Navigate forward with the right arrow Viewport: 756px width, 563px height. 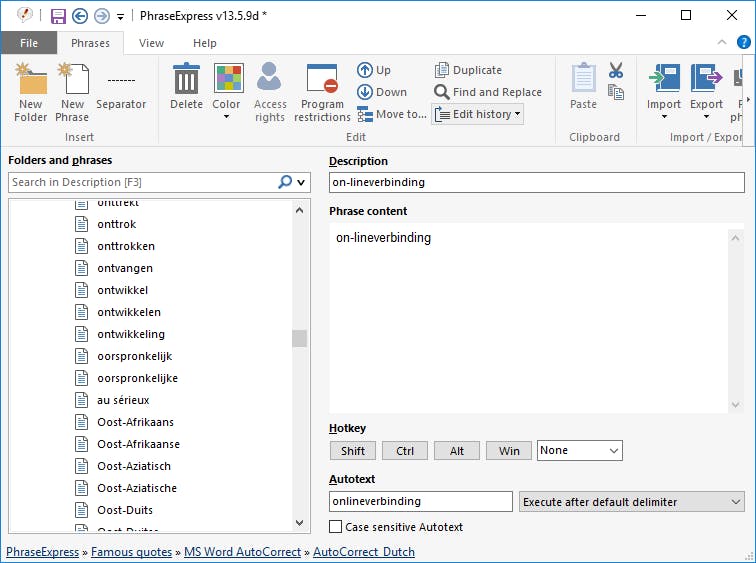click(x=102, y=16)
